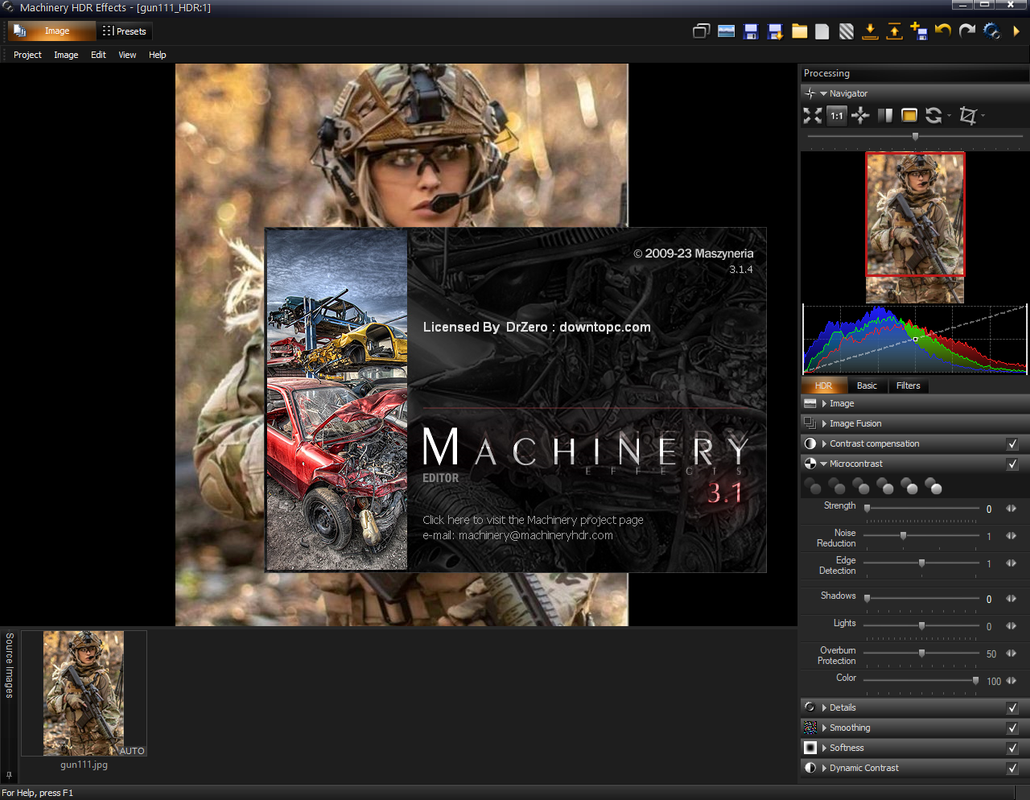Select the crop tool in Navigator
The image size is (1030, 800).
[968, 116]
